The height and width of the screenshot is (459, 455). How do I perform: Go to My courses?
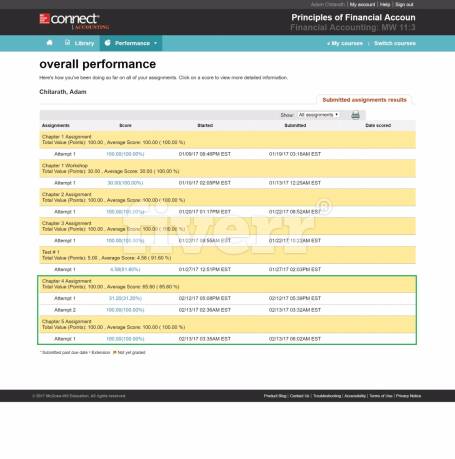(345, 43)
